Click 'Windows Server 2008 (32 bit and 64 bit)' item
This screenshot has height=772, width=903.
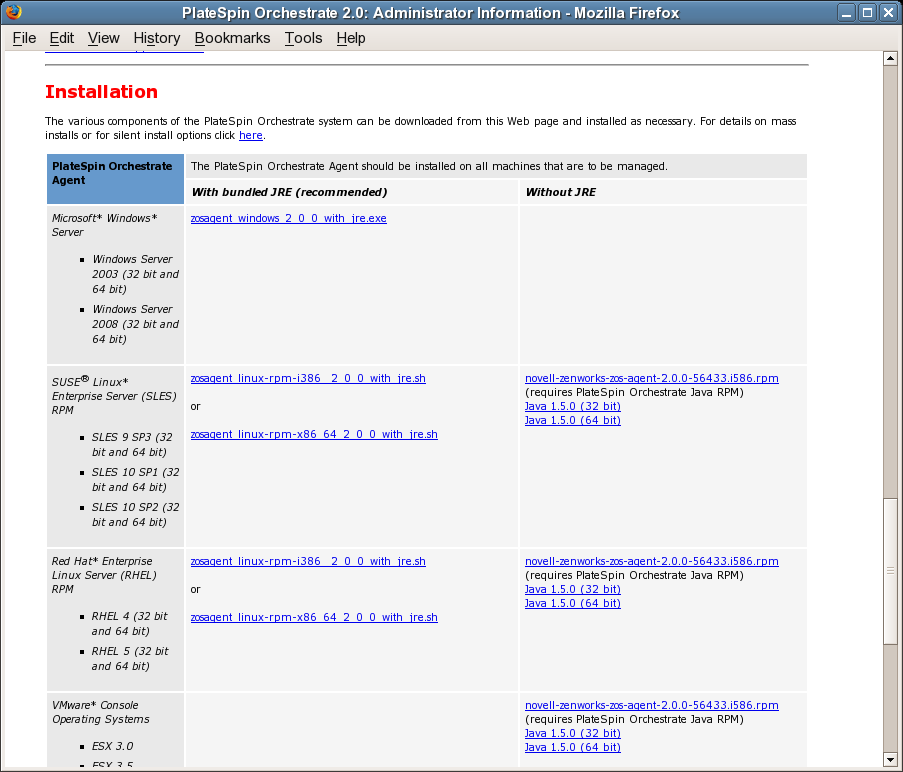point(135,324)
